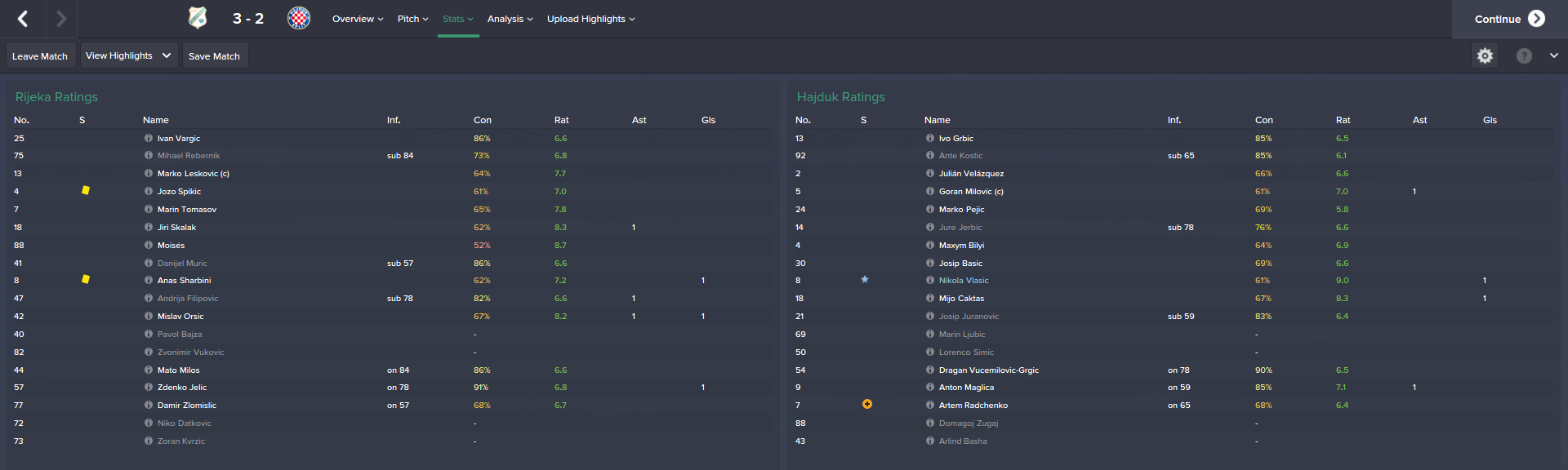Click the Continue button
Viewport: 1568px width, 470px height.
coord(1509,19)
